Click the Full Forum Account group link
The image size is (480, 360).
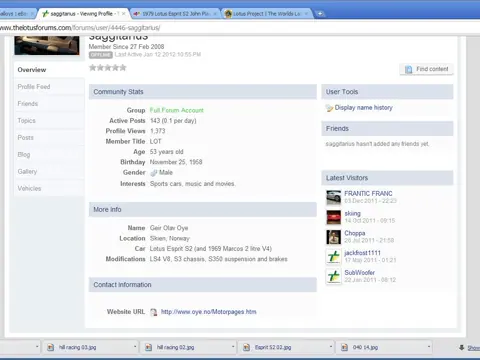(176, 110)
